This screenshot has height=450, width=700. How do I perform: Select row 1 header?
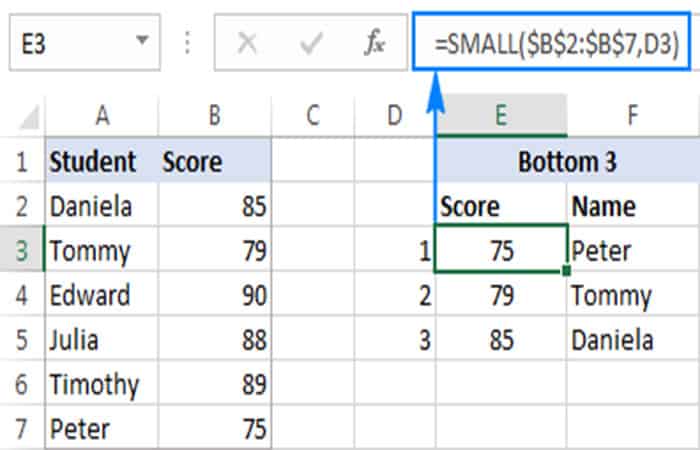[x=22, y=160]
